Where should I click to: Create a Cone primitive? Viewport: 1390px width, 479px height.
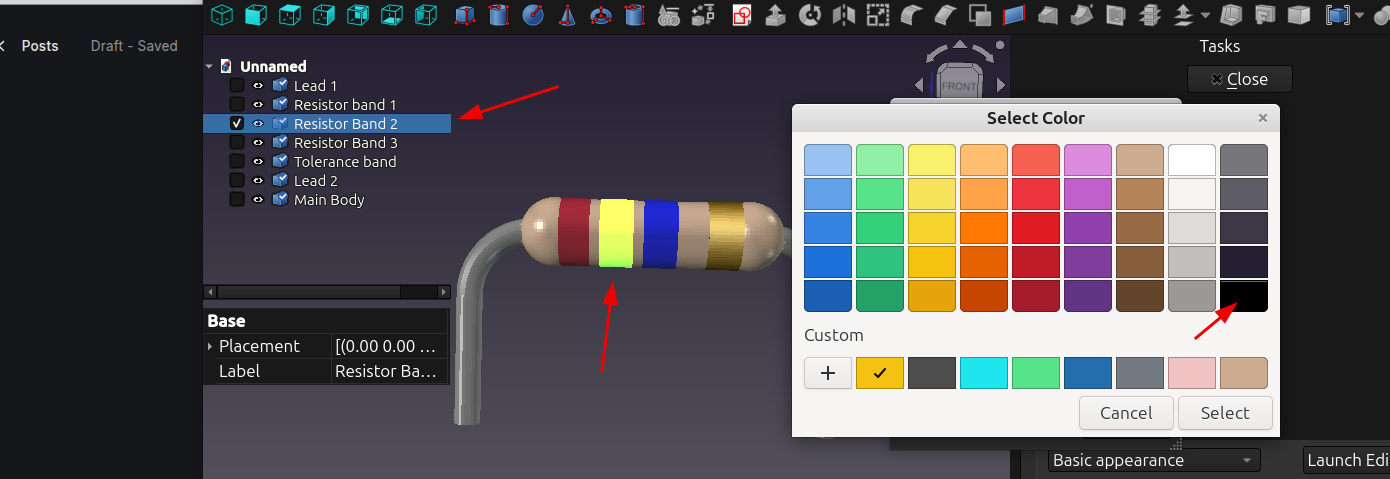(567, 15)
